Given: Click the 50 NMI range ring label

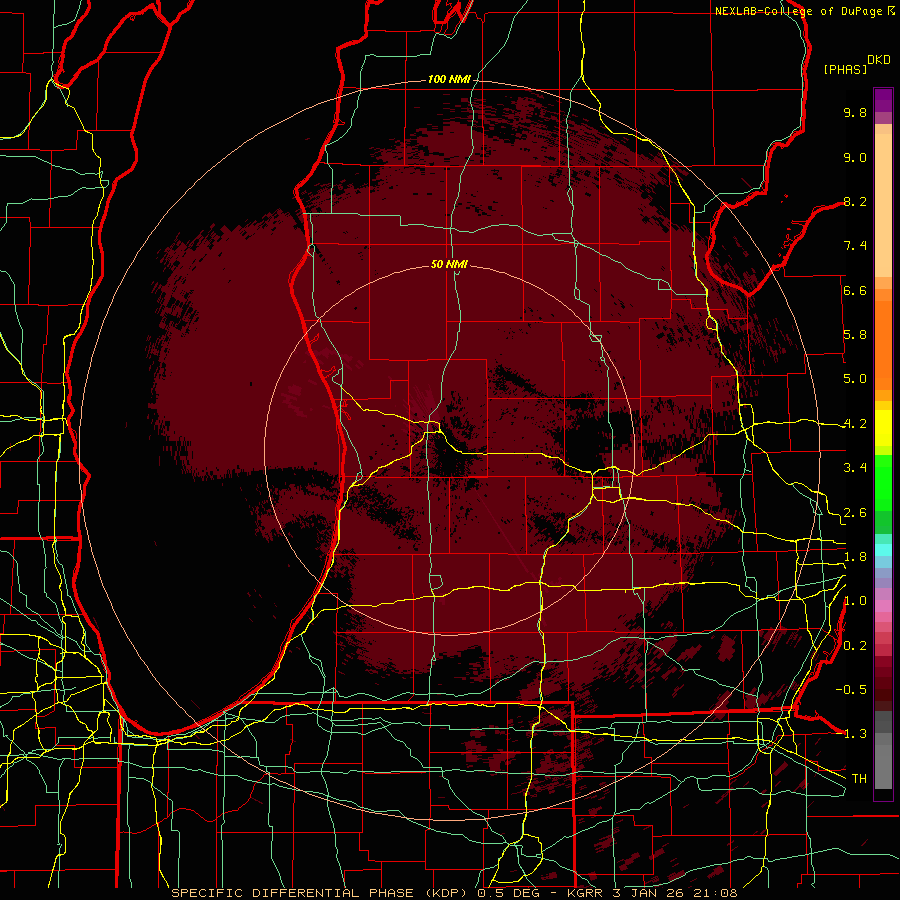Looking at the screenshot, I should 449,264.
